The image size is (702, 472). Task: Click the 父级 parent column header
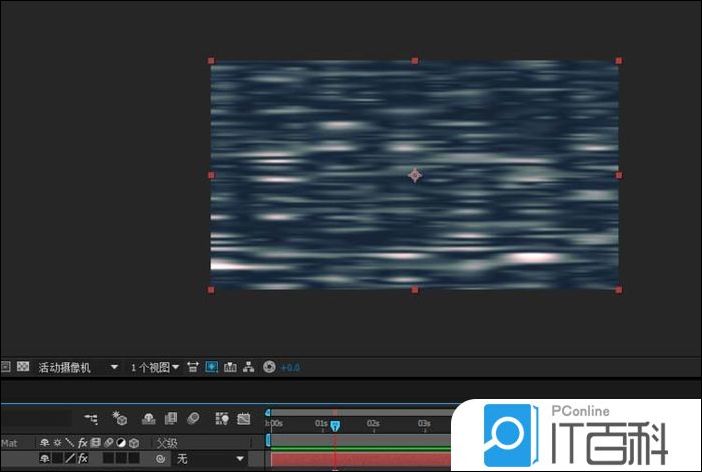coord(167,443)
